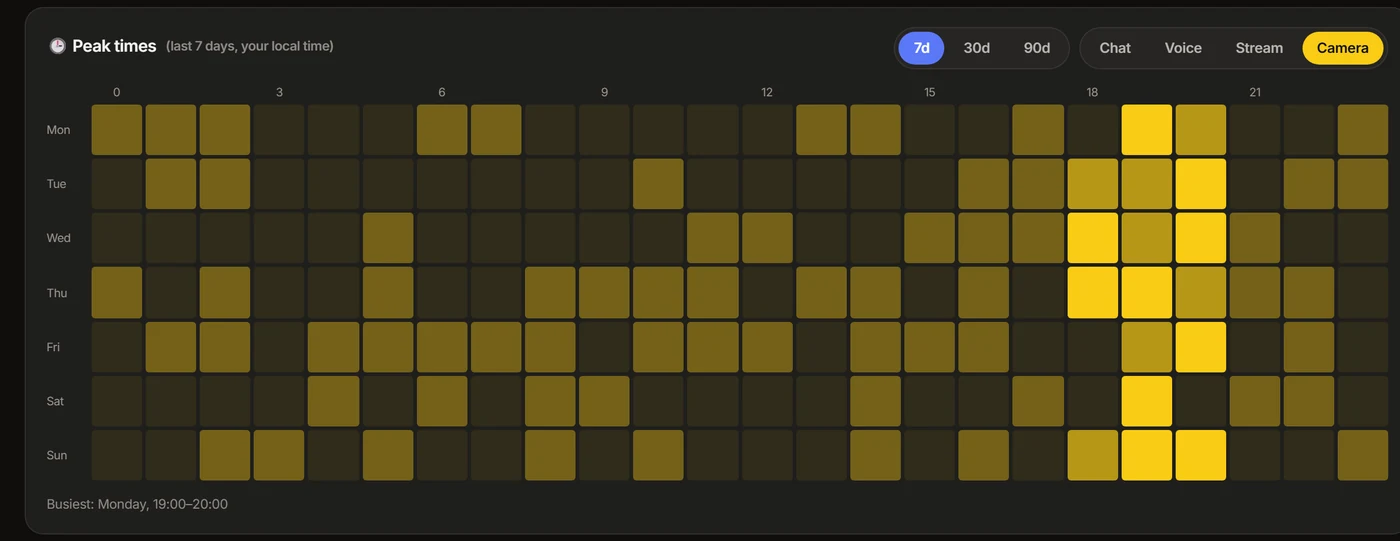Viewport: 1400px width, 541px height.
Task: Click the clock icon beside Peak times
Action: [57, 46]
